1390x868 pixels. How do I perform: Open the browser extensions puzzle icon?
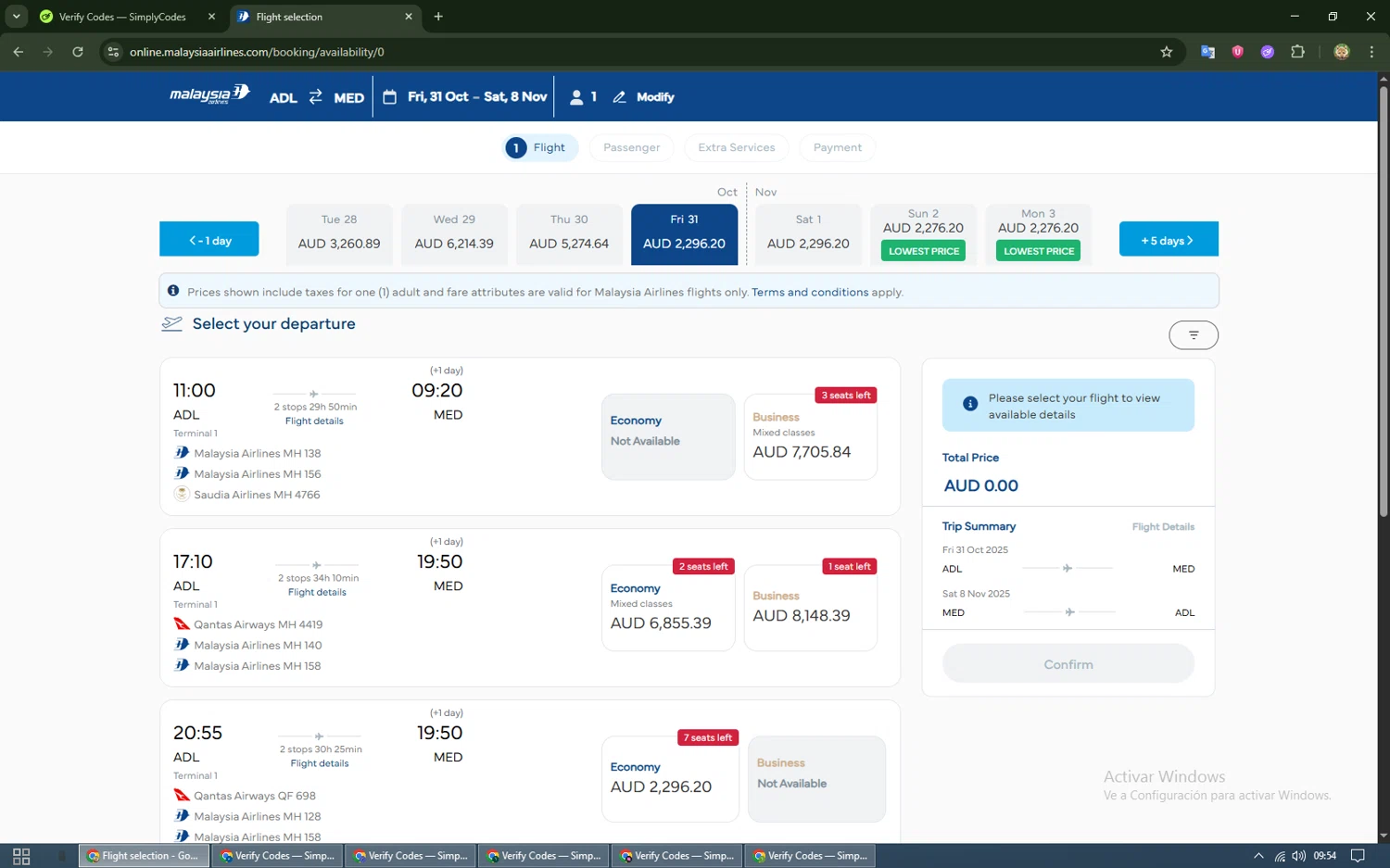(1297, 52)
